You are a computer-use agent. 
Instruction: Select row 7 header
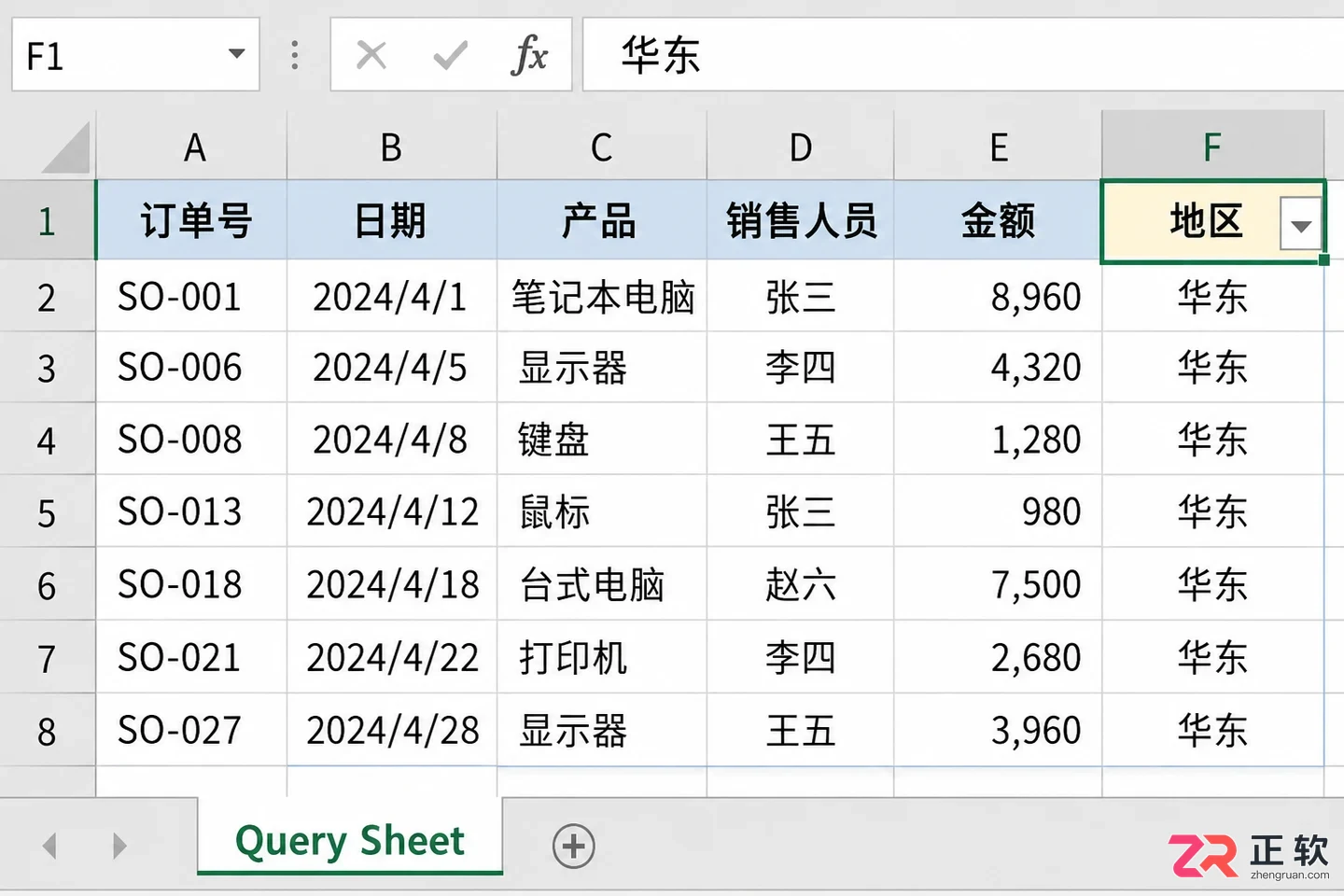click(48, 658)
